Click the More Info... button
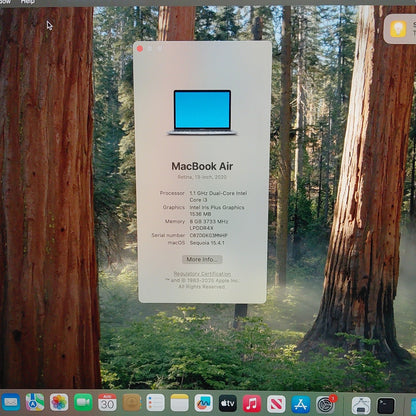The height and width of the screenshot is (416, 416). click(202, 259)
